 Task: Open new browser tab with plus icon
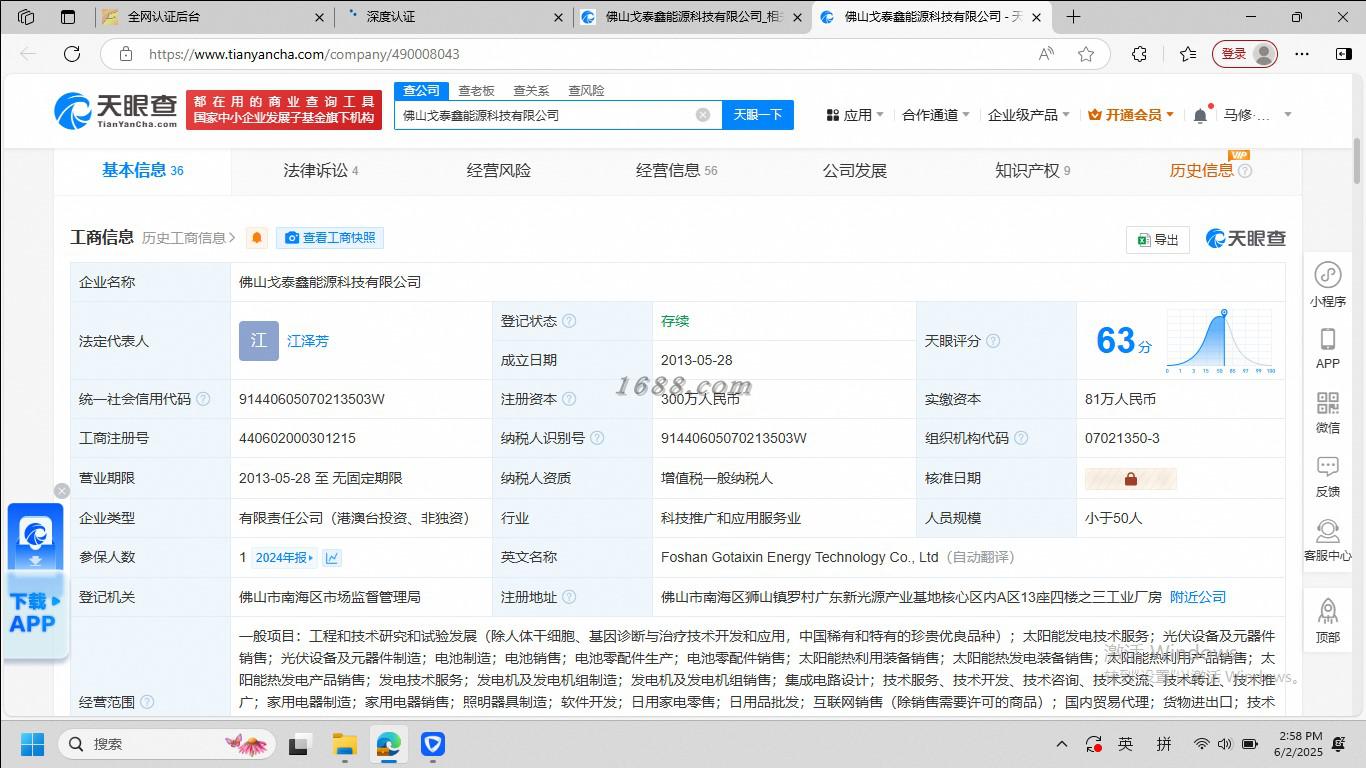coord(1073,17)
